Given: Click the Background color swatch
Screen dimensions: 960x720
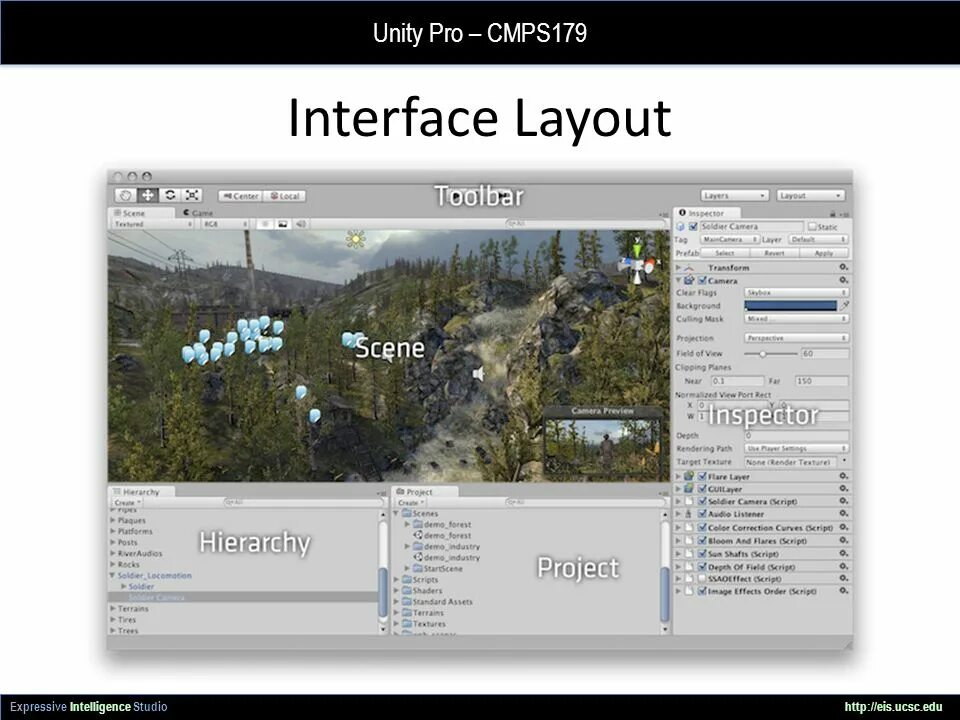Looking at the screenshot, I should point(790,306).
